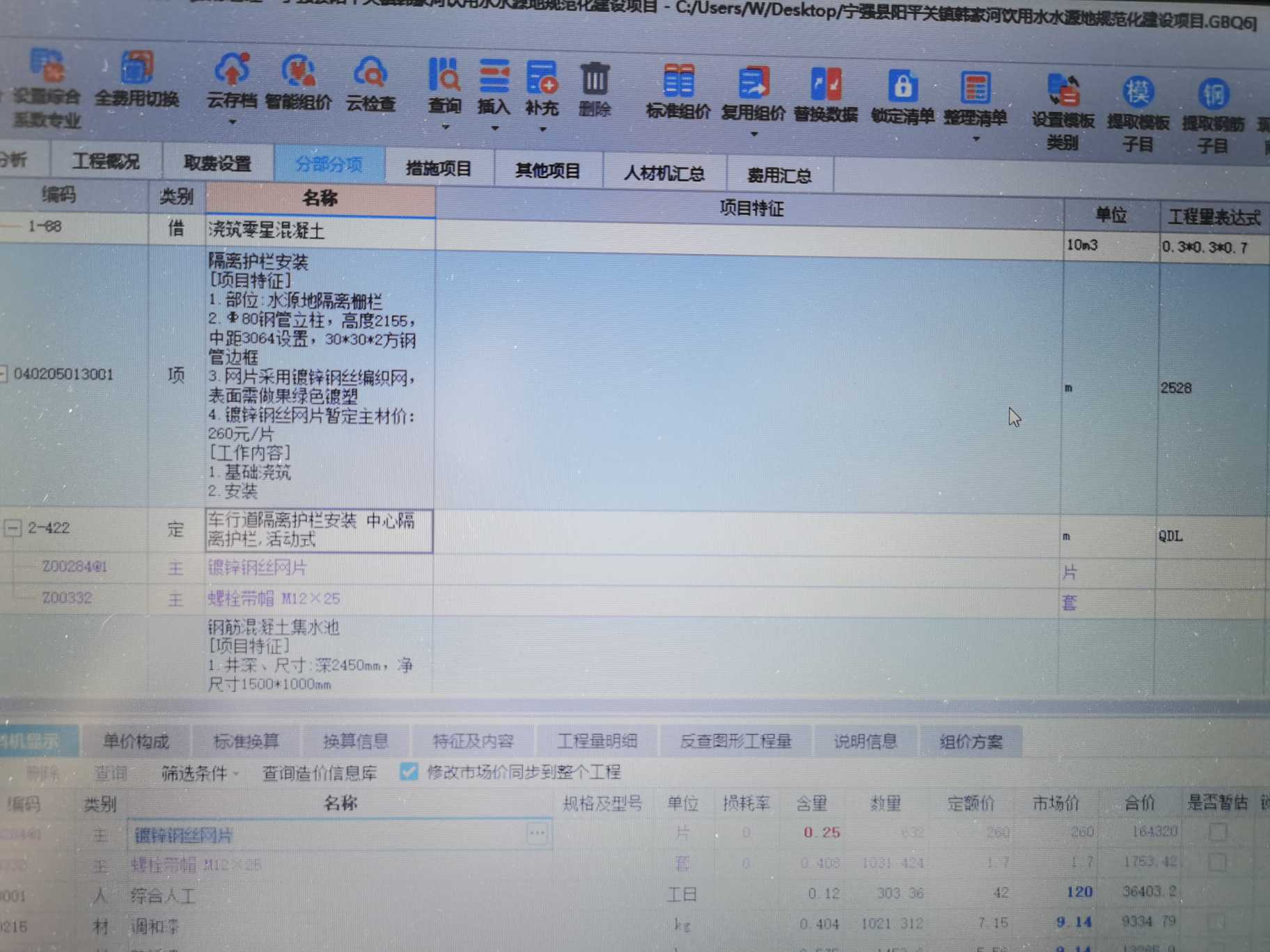Click the 0.25 含量 cell
The height and width of the screenshot is (952, 1270).
[822, 832]
